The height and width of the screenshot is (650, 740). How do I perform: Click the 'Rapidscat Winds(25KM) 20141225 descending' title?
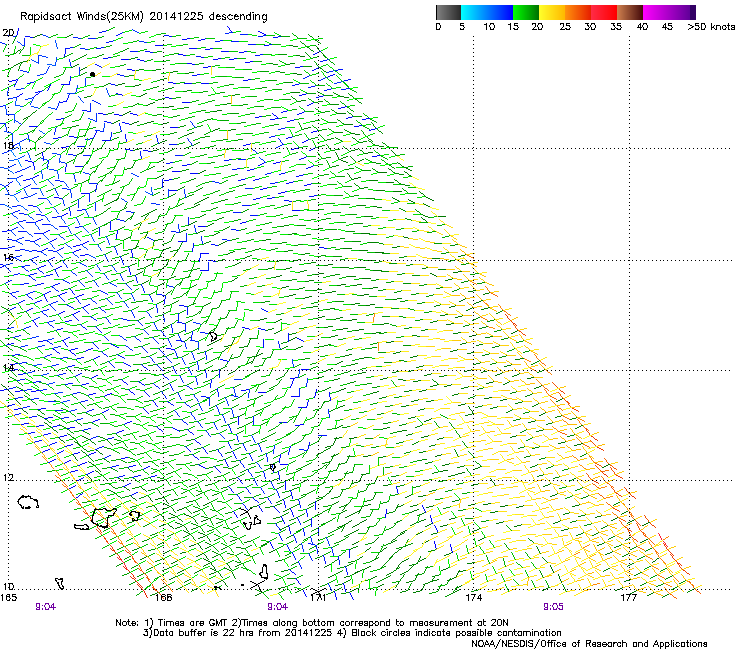(143, 17)
